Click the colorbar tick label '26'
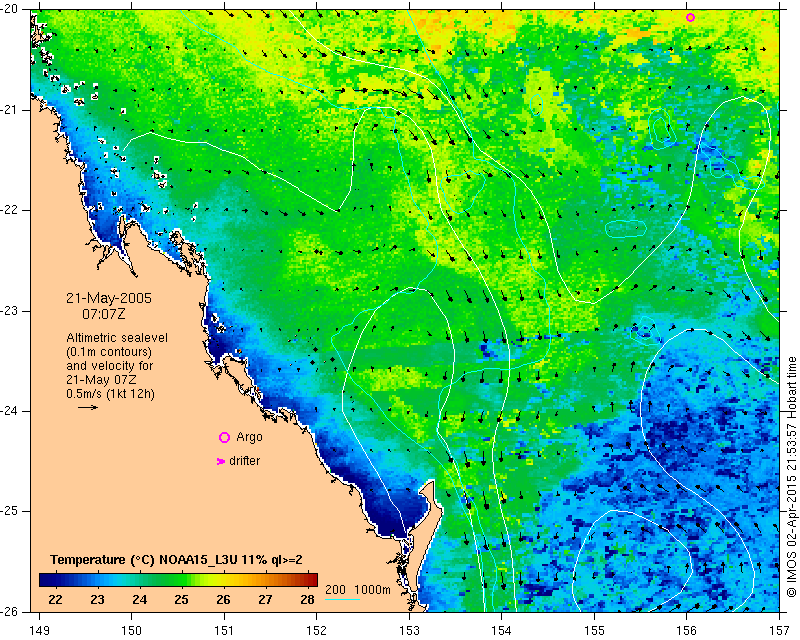Screen dimensions: 800x640 coord(223,600)
